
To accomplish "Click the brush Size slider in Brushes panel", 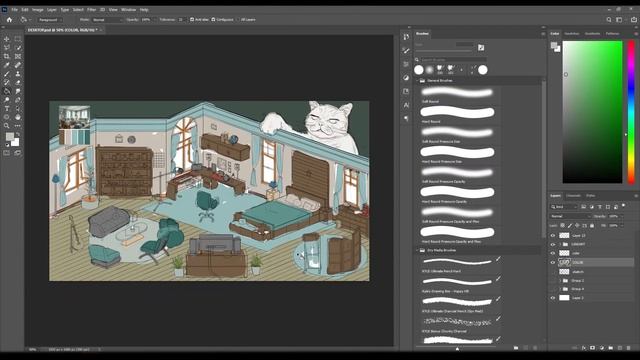I will [444, 51].
